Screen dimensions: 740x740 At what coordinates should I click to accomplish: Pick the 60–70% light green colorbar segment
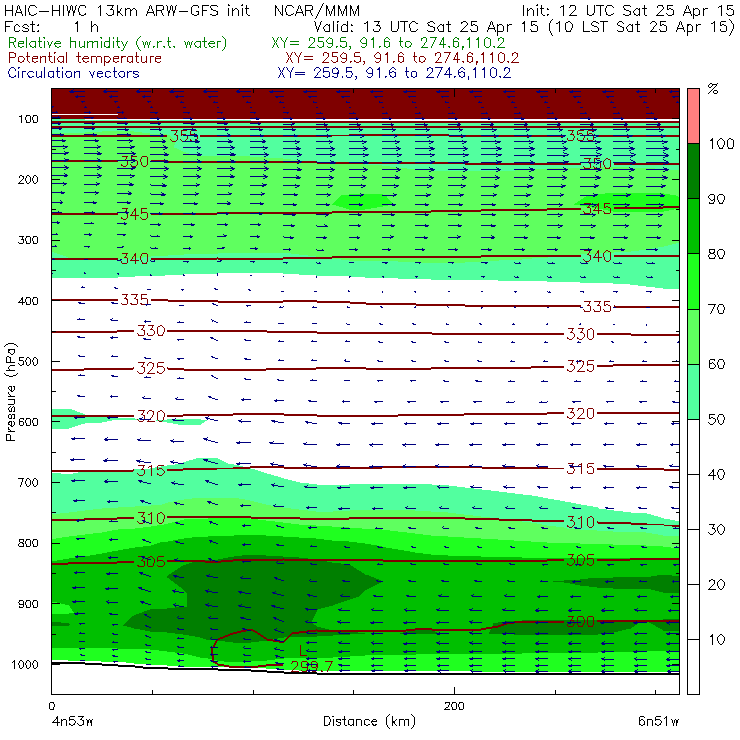tap(693, 336)
